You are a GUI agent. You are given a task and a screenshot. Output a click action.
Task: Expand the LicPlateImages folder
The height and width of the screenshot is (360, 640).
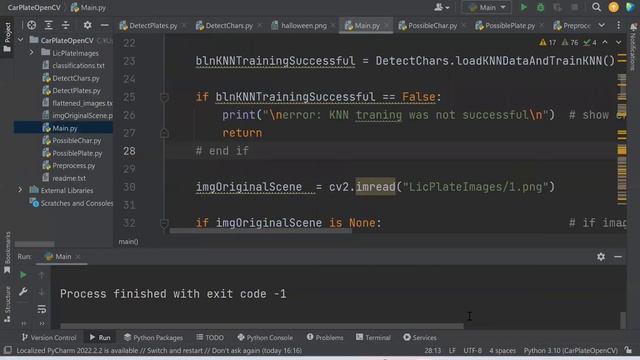coord(31,53)
